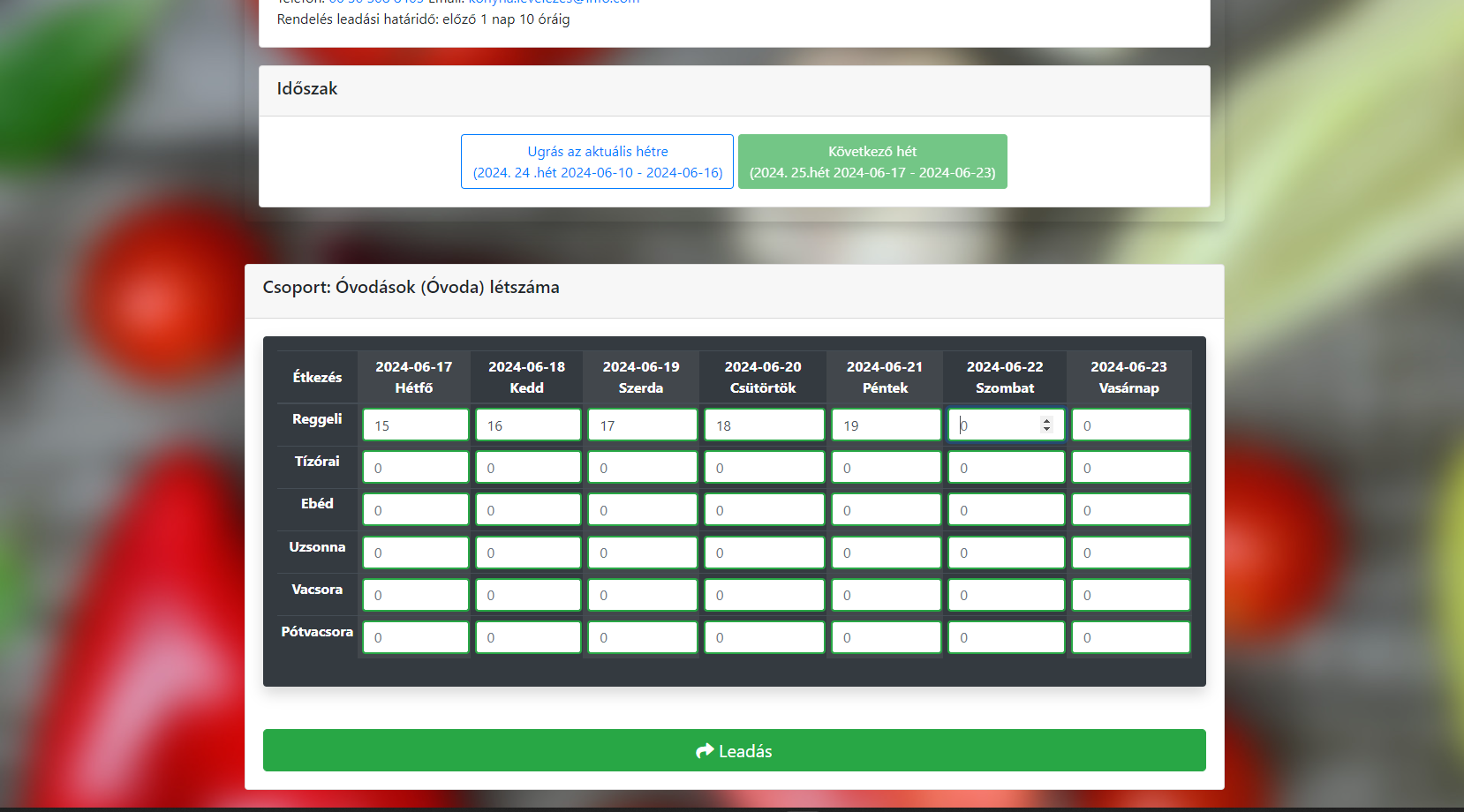Click the Wednesday Ebéd input field
The height and width of the screenshot is (812, 1464).
coord(642,510)
